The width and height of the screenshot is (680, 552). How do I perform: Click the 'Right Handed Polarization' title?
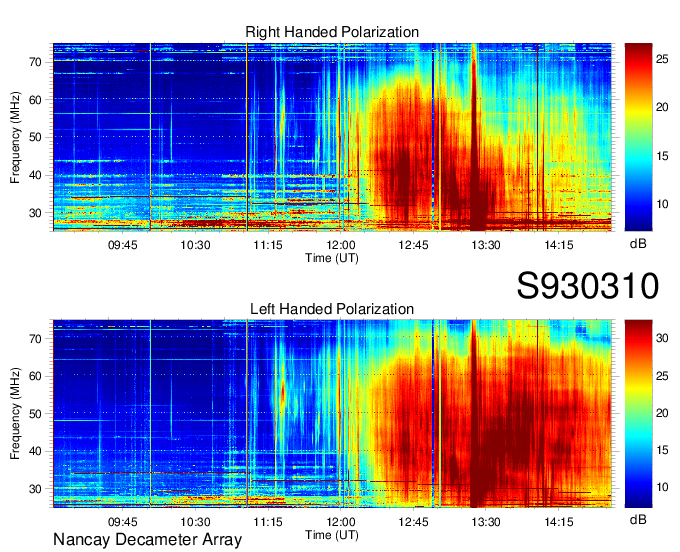coord(332,32)
